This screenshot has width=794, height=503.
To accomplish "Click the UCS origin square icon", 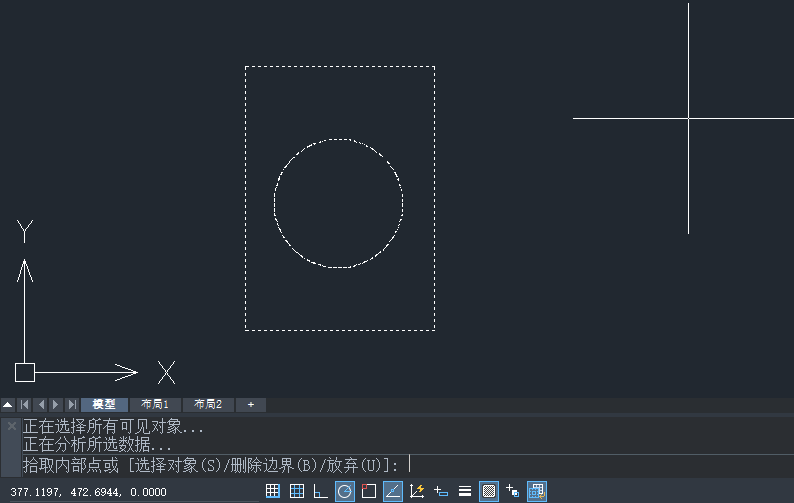I will 25,372.
